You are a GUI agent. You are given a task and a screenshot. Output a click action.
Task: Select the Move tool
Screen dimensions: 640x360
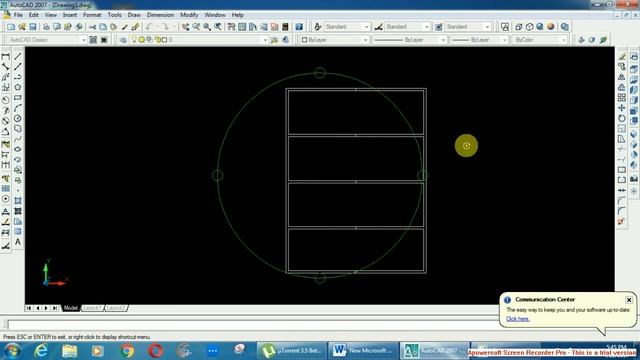622,108
